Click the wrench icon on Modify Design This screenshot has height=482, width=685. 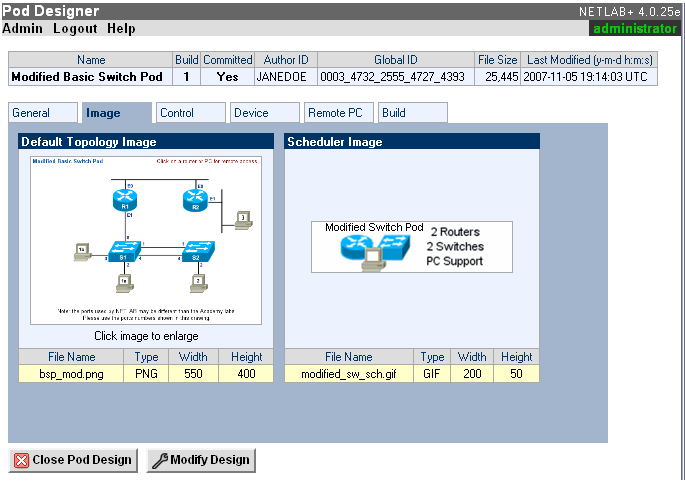[159, 460]
